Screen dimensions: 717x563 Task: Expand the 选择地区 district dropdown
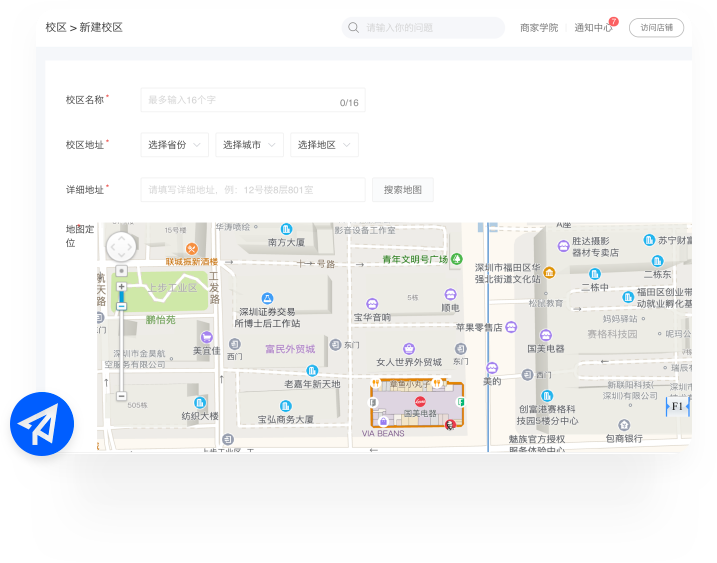324,145
